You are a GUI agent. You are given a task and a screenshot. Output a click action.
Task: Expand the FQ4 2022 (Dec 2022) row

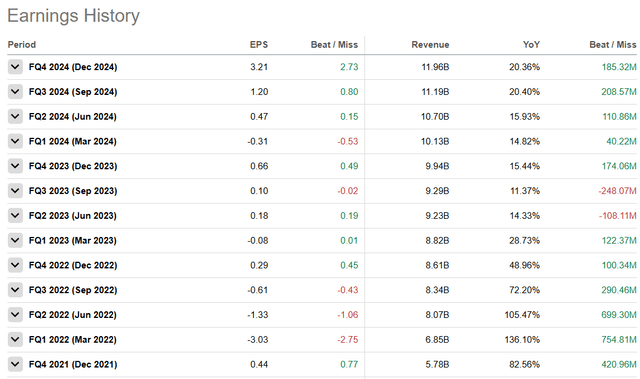15,265
